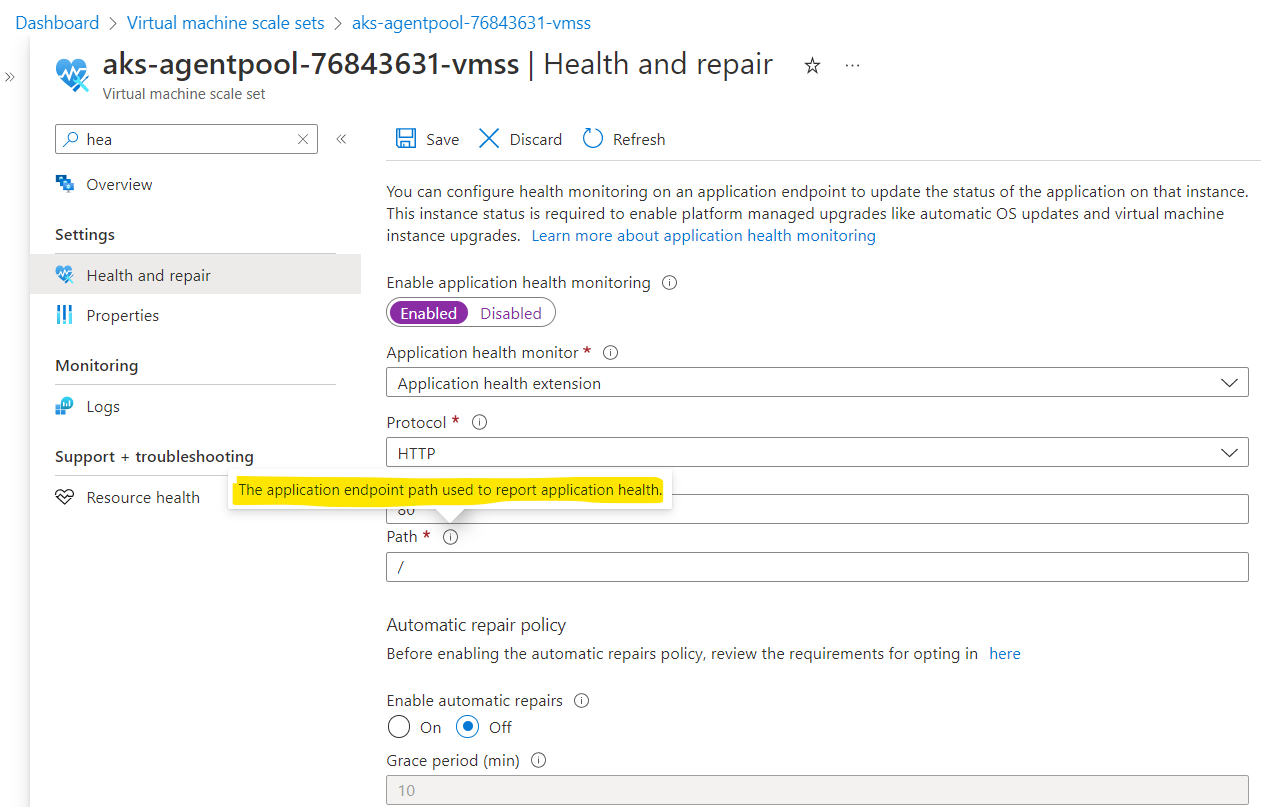Screen dimensions: 1261x807
Task: Select the On radio for automatic repairs
Action: 399,727
